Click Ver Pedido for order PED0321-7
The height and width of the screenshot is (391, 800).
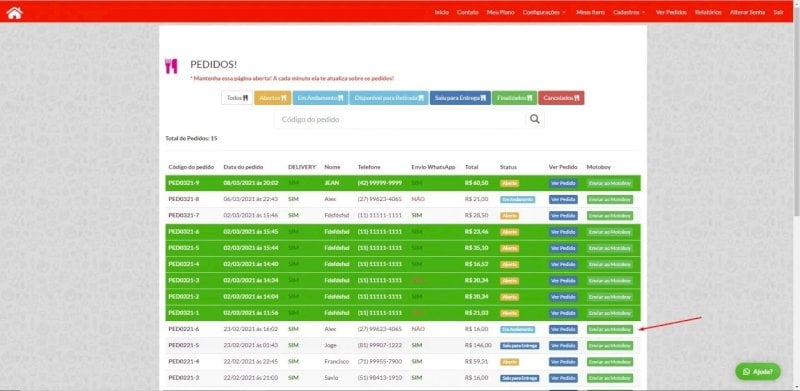click(x=563, y=216)
